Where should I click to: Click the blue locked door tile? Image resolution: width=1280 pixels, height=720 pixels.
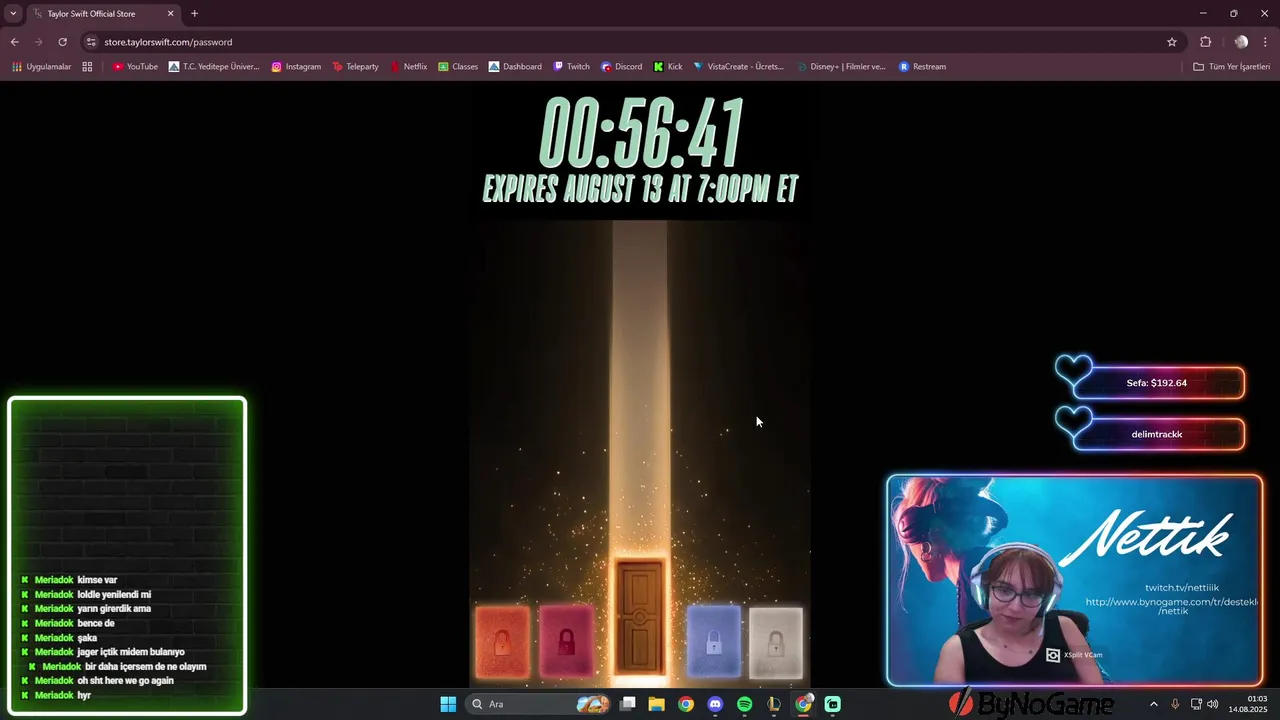[714, 641]
